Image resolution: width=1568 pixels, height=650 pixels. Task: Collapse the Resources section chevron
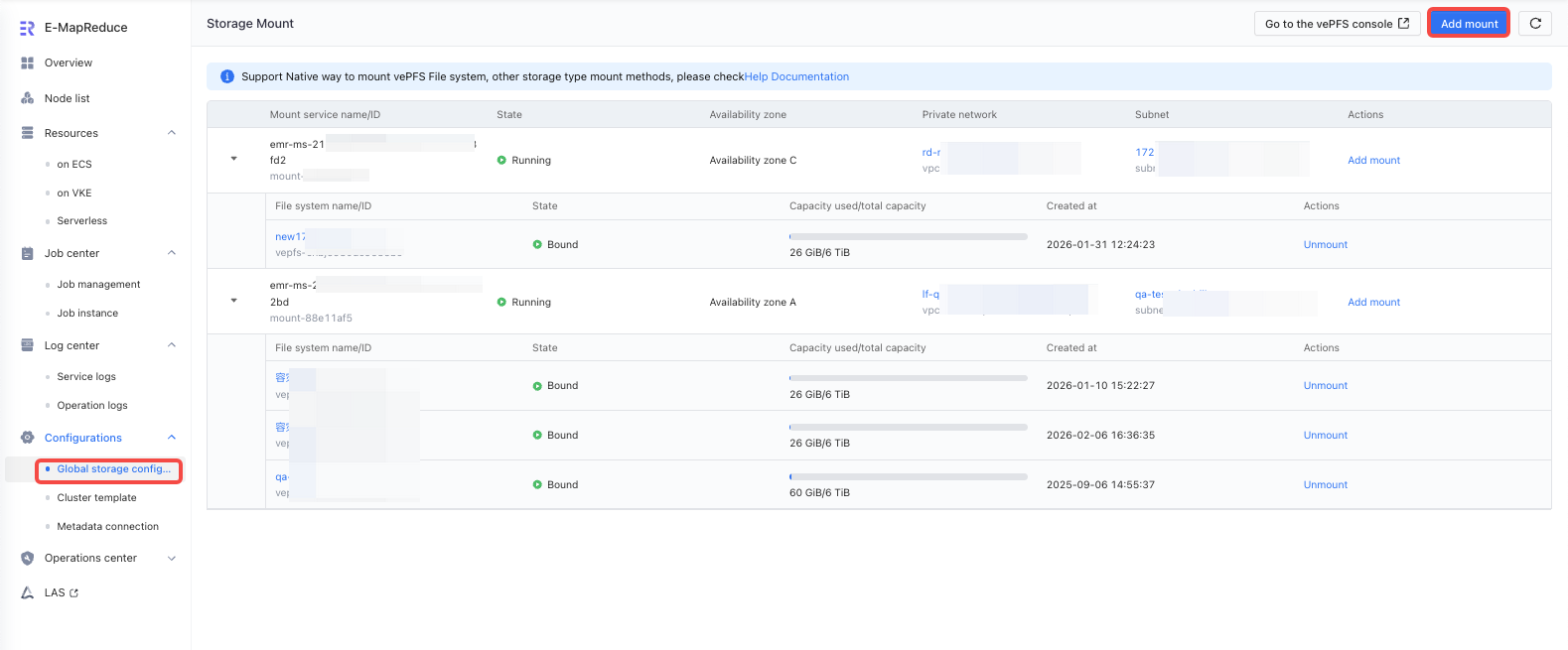click(172, 133)
